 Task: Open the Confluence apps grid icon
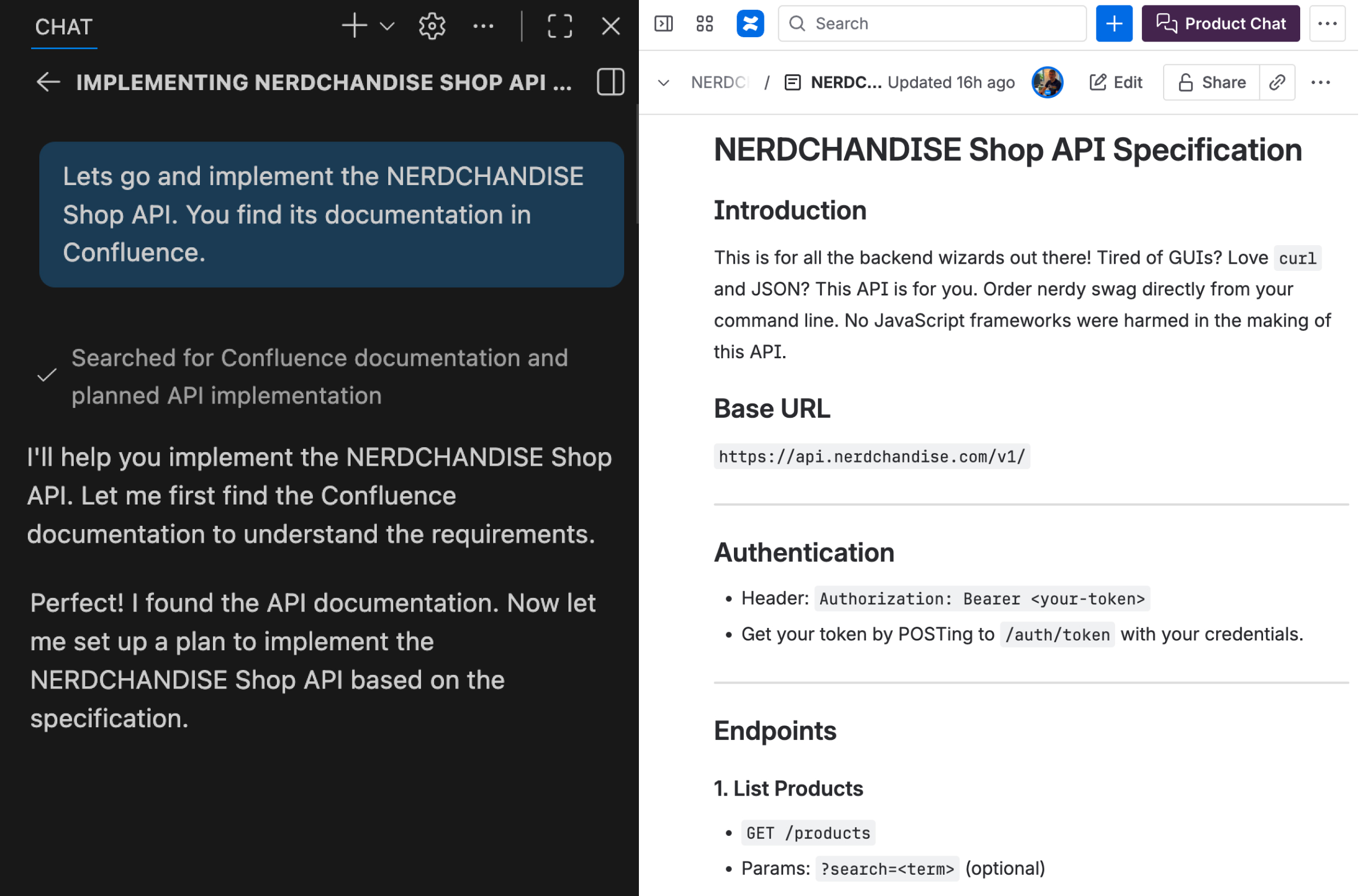(706, 23)
